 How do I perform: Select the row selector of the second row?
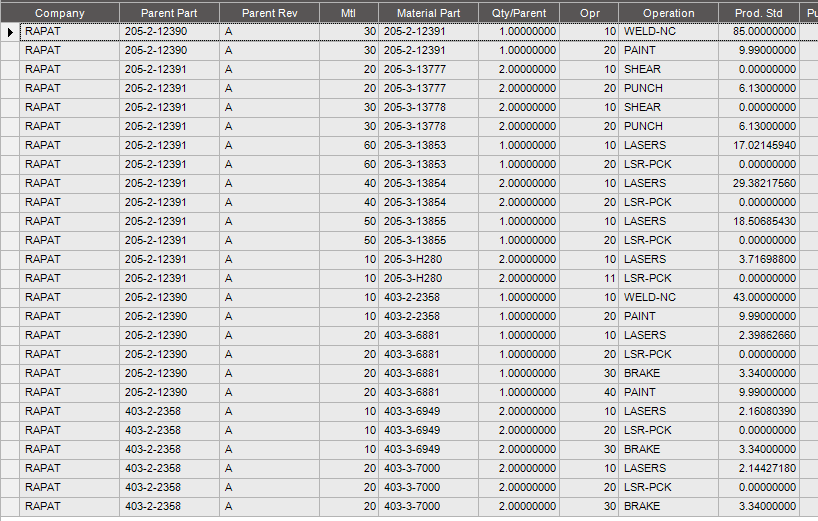coord(10,51)
